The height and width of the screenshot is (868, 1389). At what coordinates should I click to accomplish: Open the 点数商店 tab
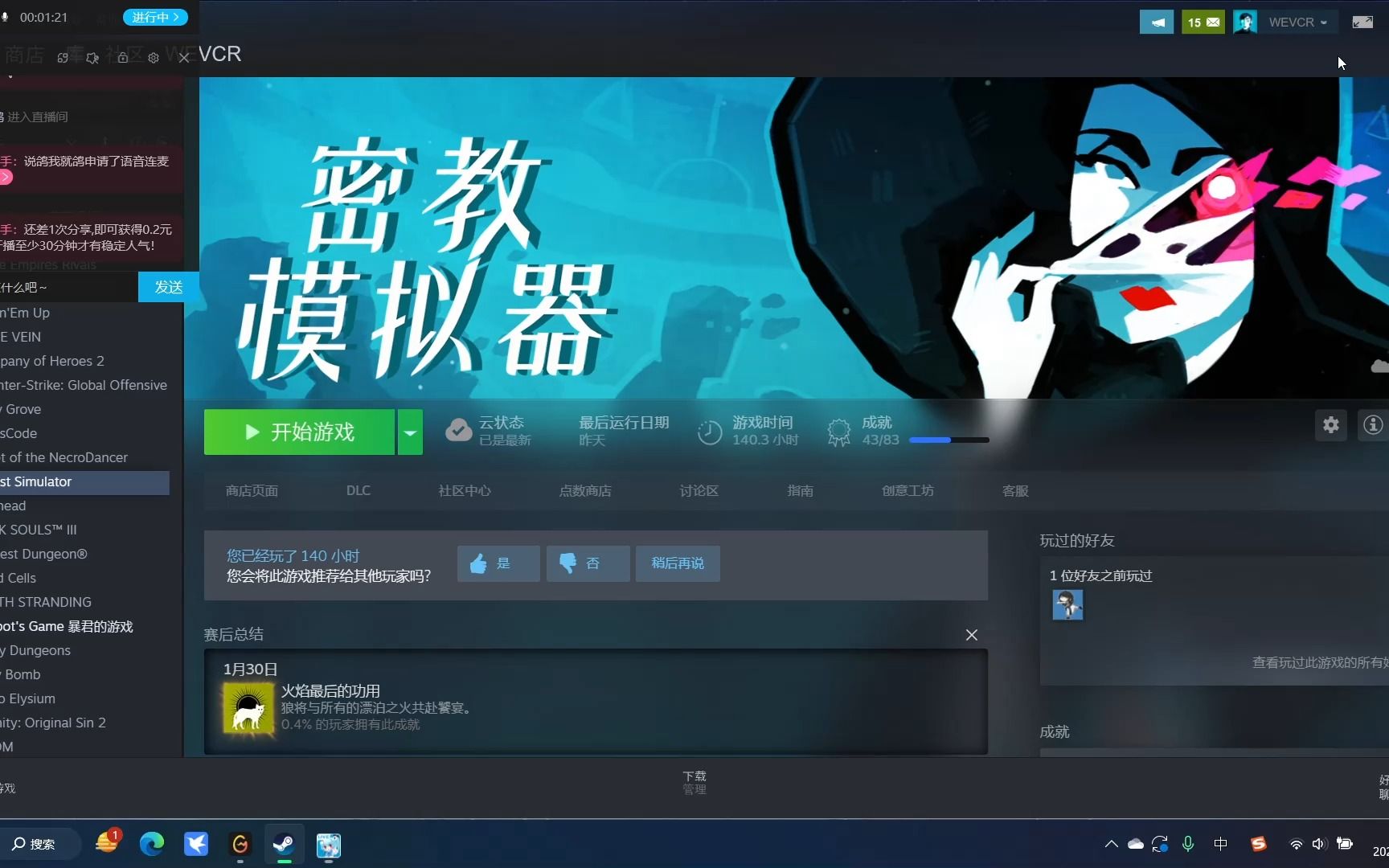coord(585,490)
